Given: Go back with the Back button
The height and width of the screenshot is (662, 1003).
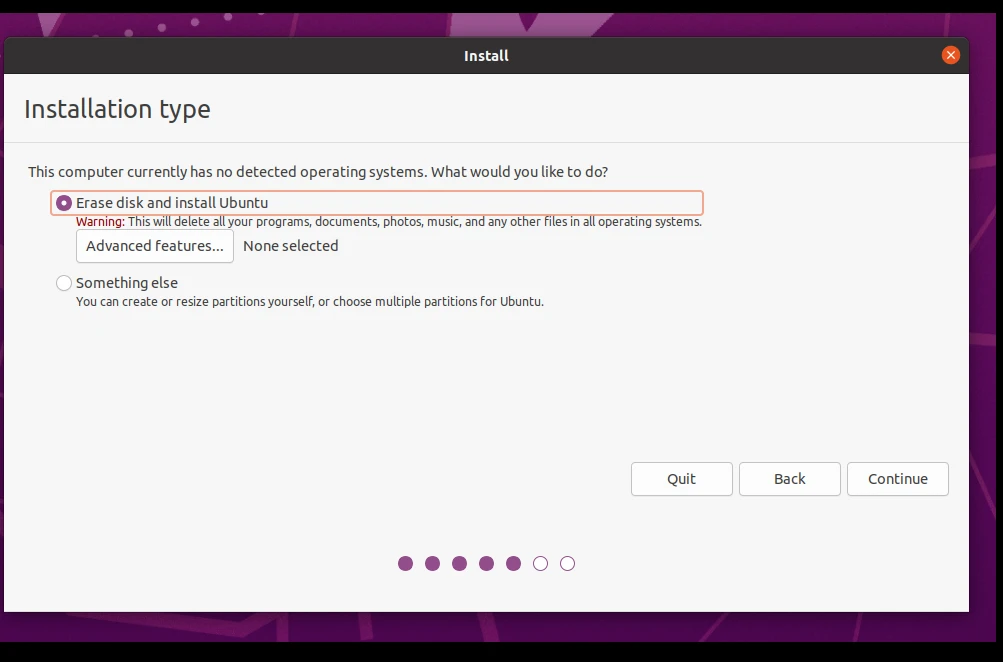Looking at the screenshot, I should [x=789, y=479].
